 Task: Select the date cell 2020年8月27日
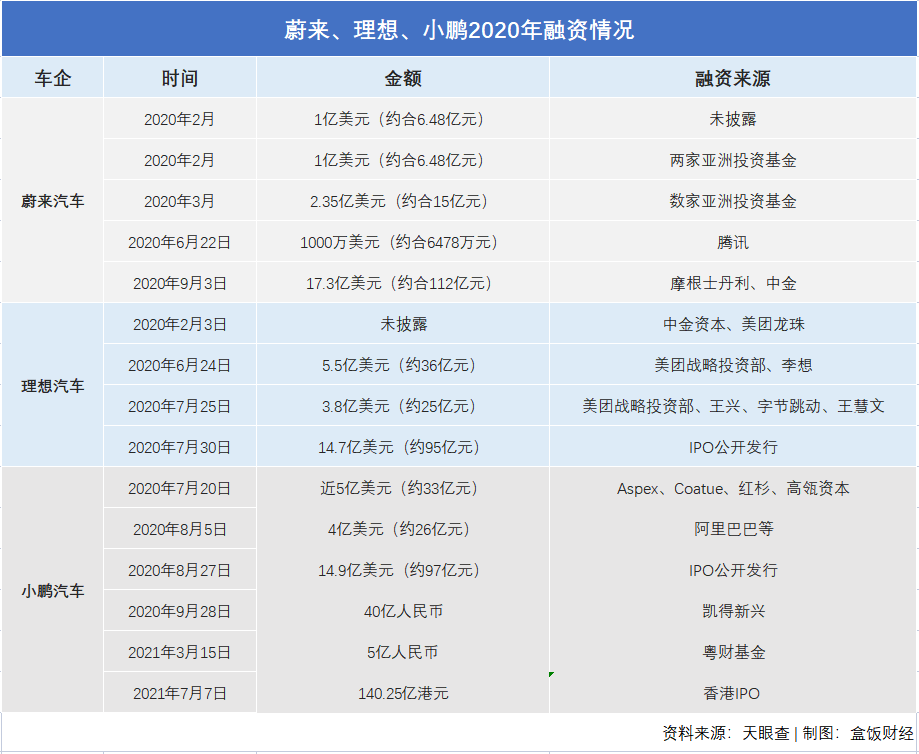tap(180, 570)
